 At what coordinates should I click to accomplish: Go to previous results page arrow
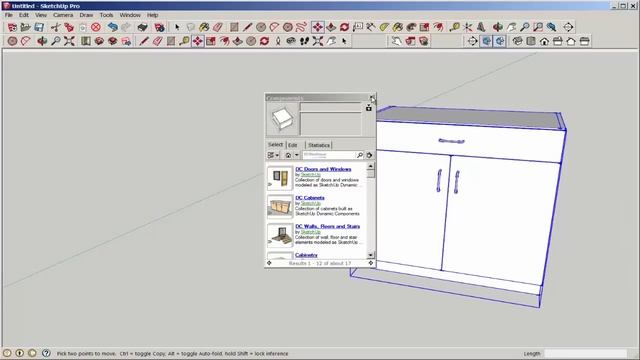[269, 263]
